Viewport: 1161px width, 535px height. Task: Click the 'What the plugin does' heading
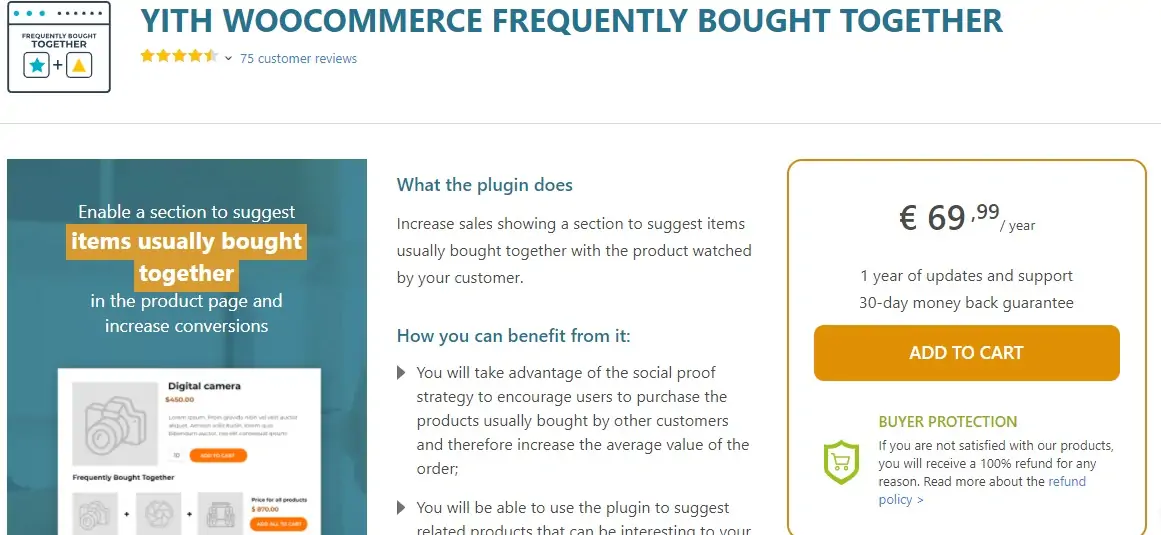[484, 185]
